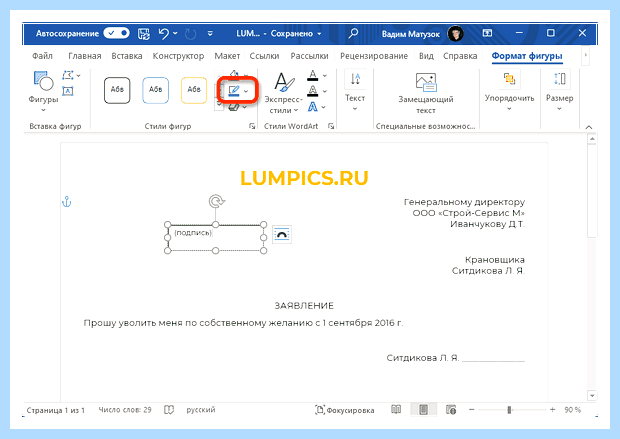The height and width of the screenshot is (439, 620).
Task: Select the Формат фигуры tab
Action: click(527, 56)
